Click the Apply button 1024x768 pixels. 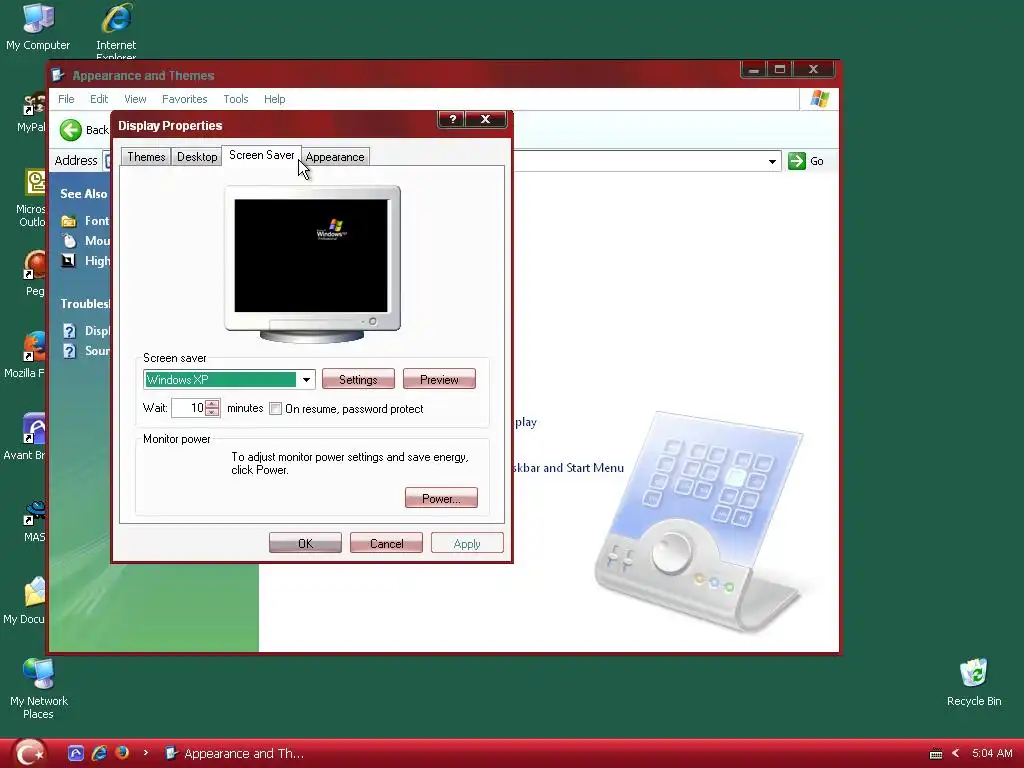[467, 543]
